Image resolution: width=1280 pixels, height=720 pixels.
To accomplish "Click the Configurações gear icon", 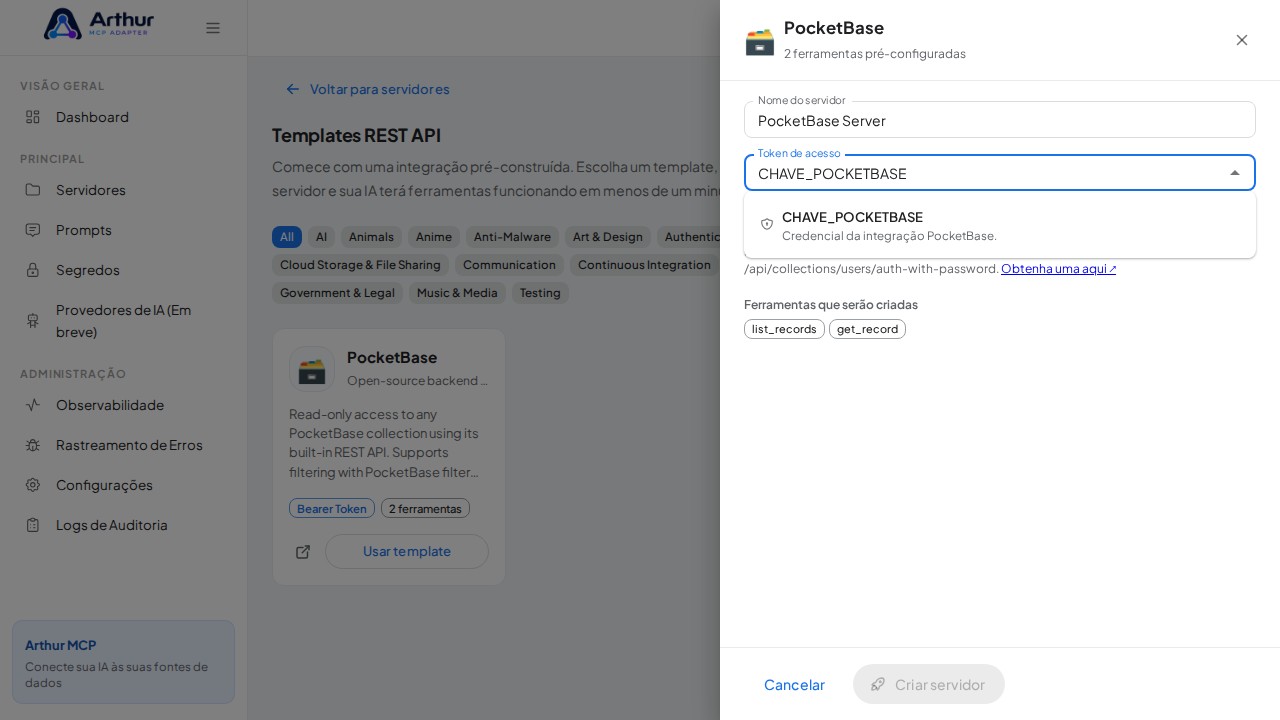I will (33, 485).
